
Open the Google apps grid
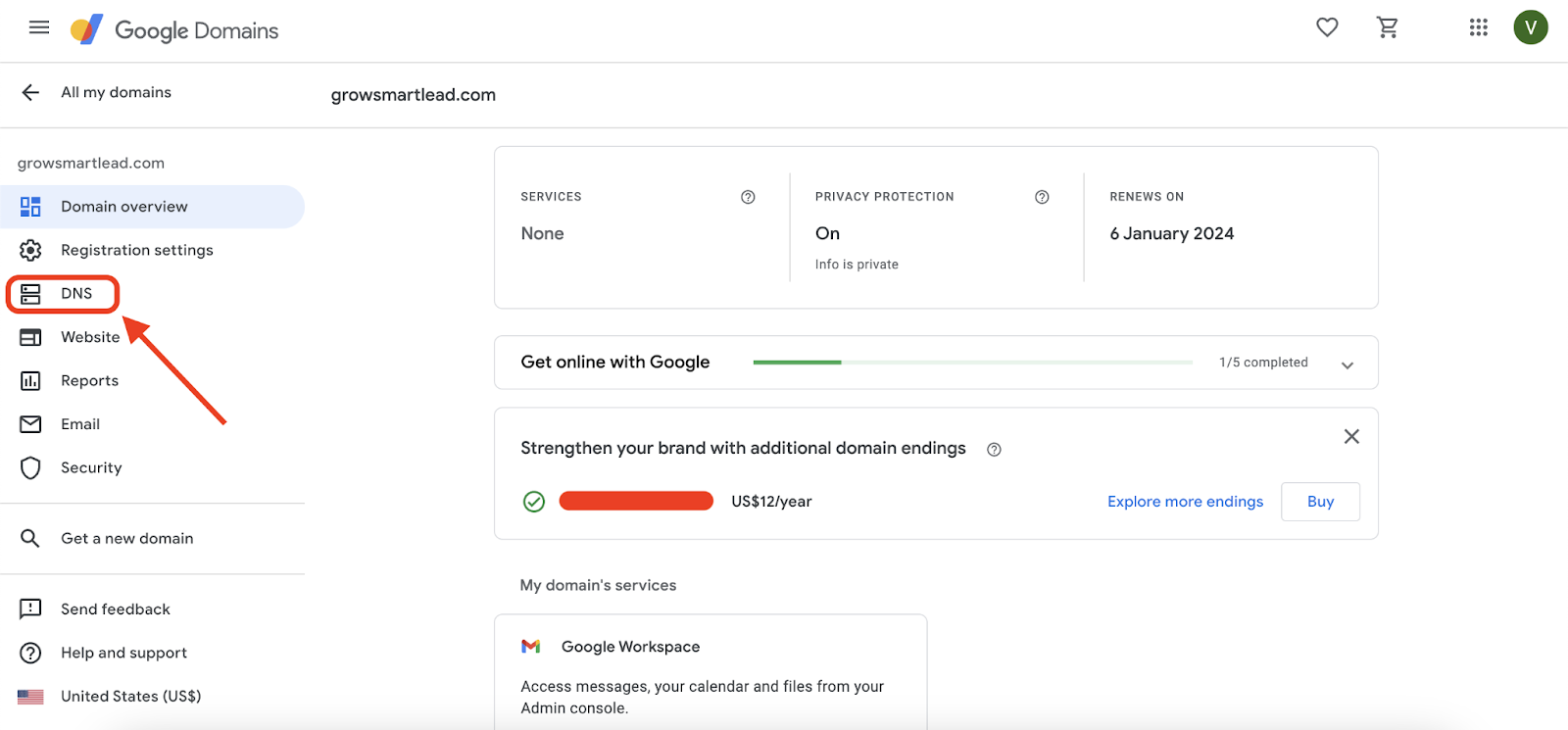(1479, 27)
